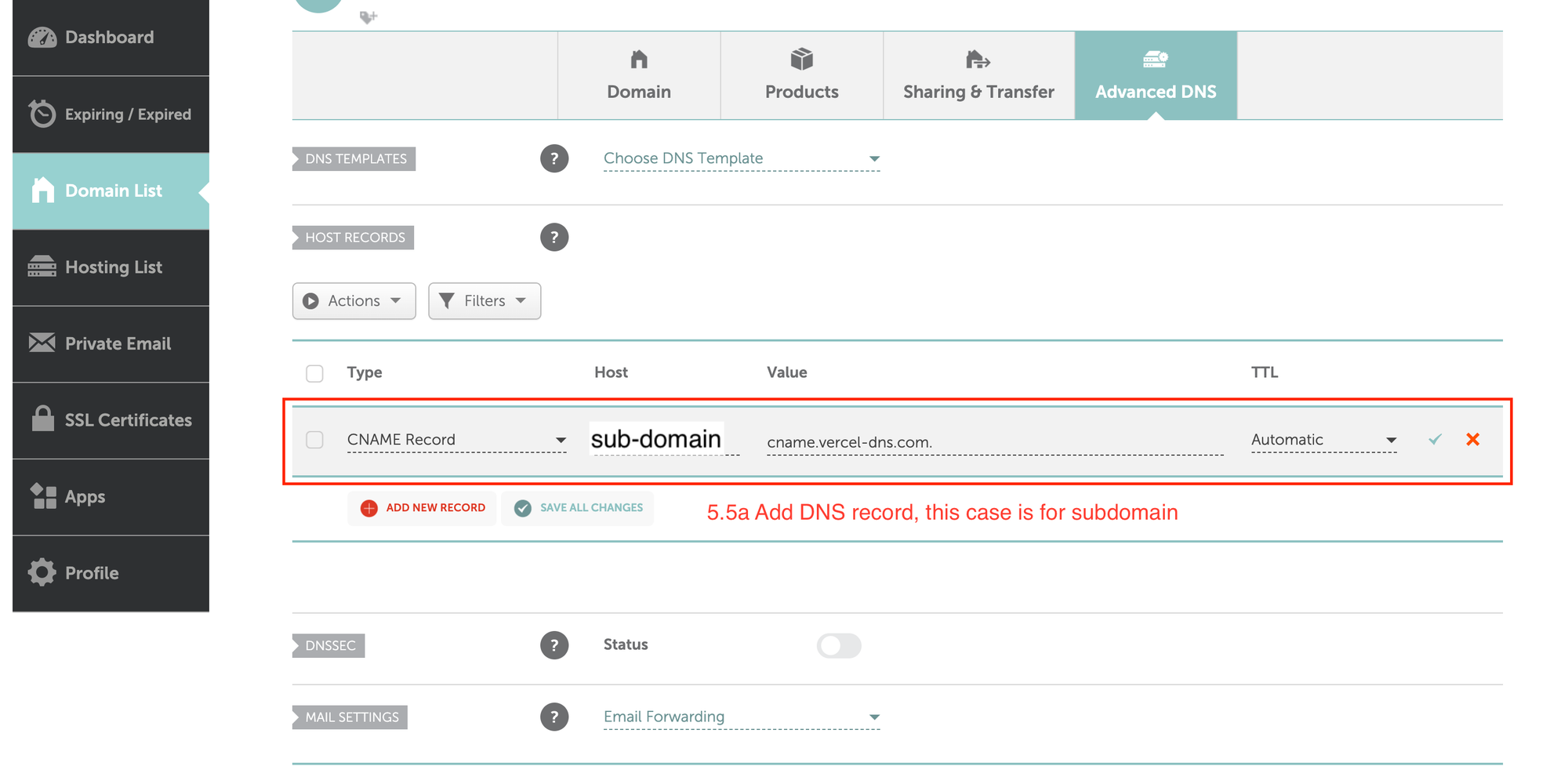
Task: Toggle the DNSSEC Status switch
Action: (x=838, y=645)
